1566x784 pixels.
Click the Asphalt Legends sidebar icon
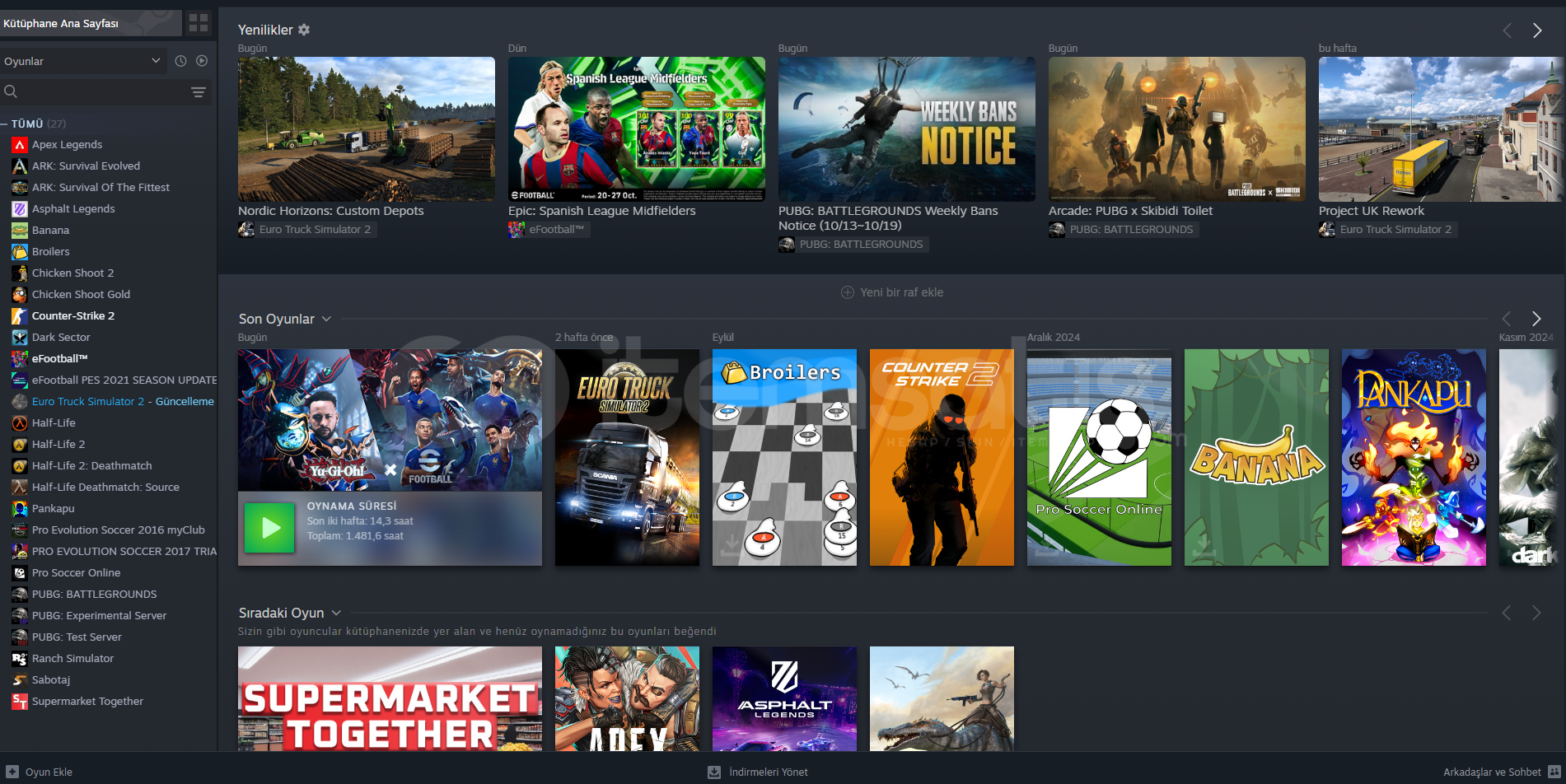tap(20, 209)
